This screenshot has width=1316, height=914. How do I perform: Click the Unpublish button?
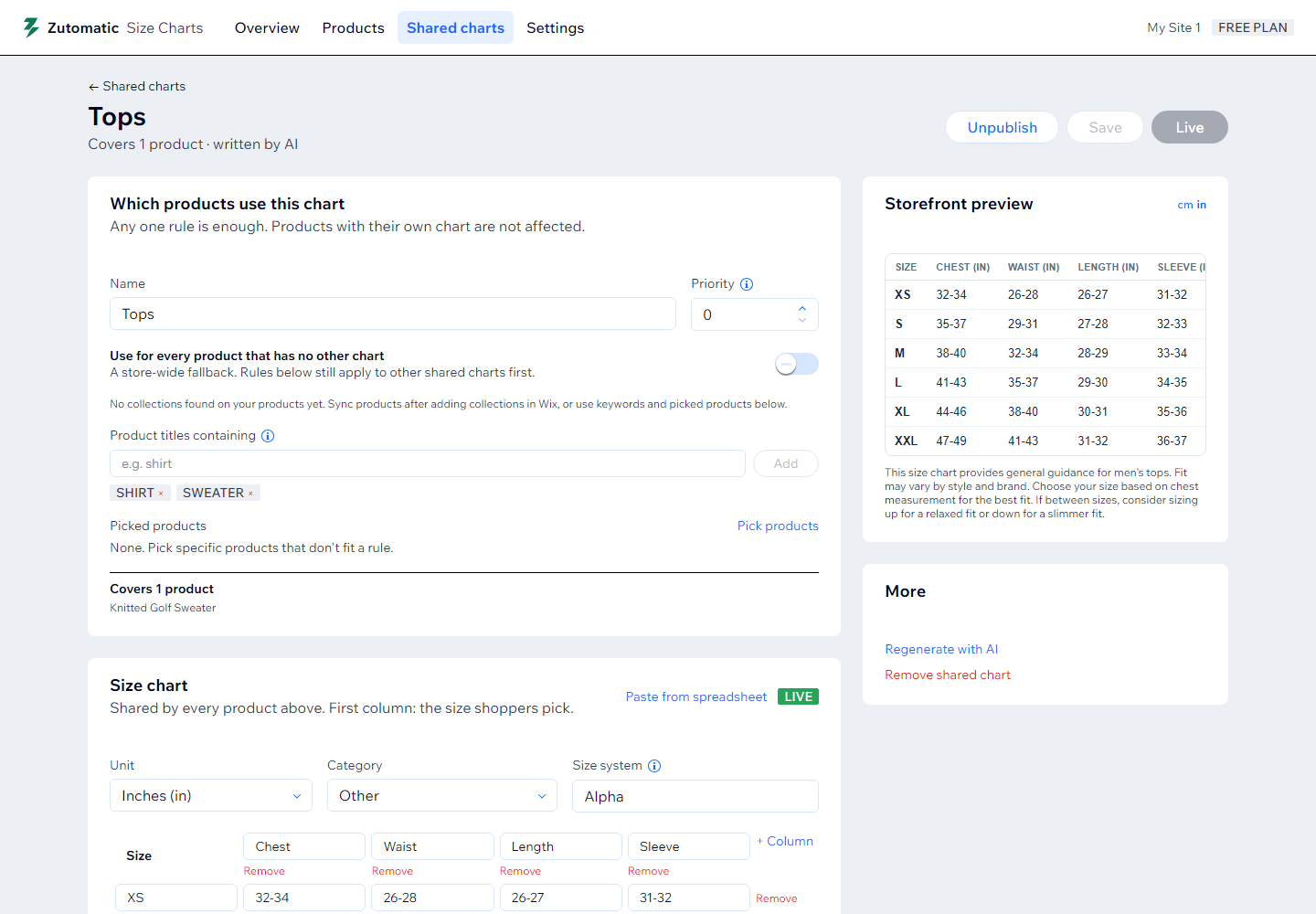[x=1002, y=127]
